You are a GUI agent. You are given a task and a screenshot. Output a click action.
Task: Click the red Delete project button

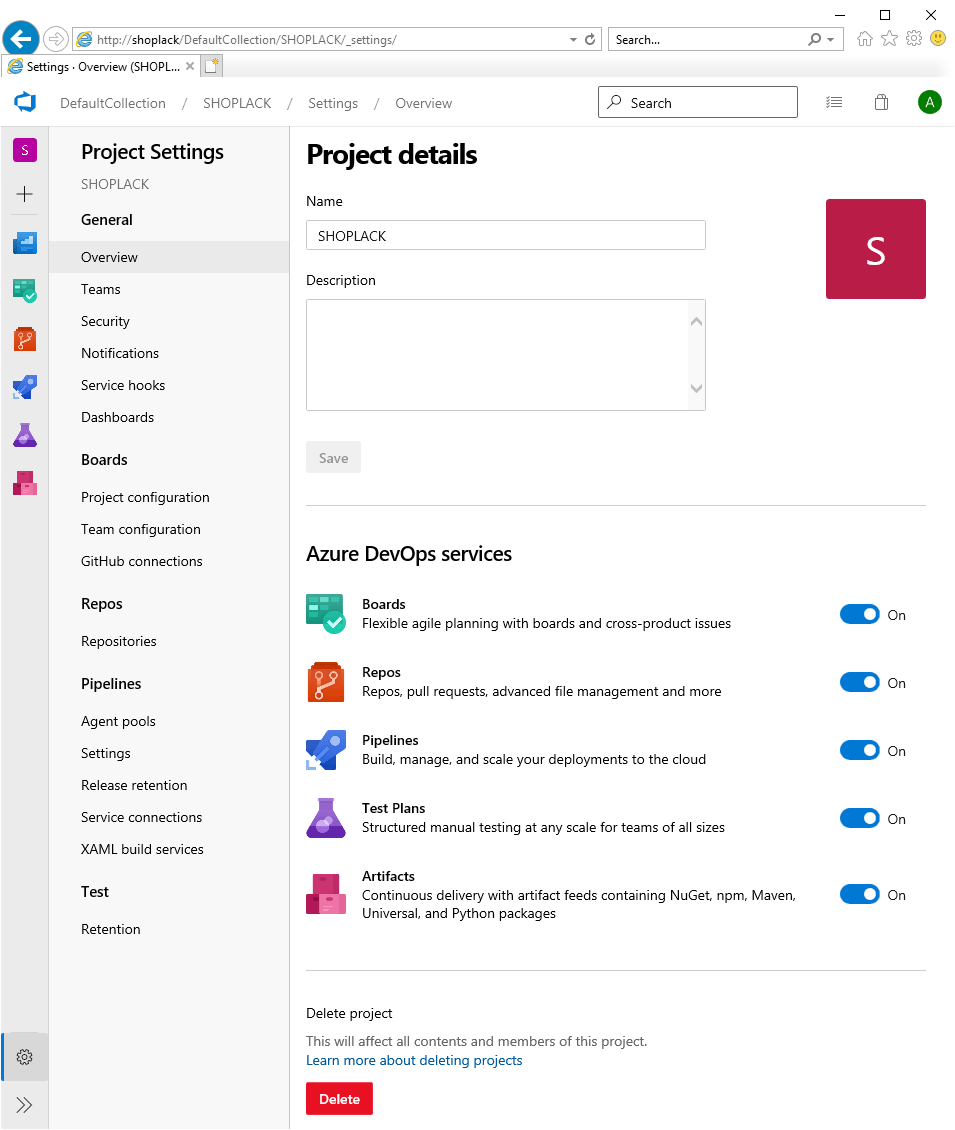(339, 1099)
